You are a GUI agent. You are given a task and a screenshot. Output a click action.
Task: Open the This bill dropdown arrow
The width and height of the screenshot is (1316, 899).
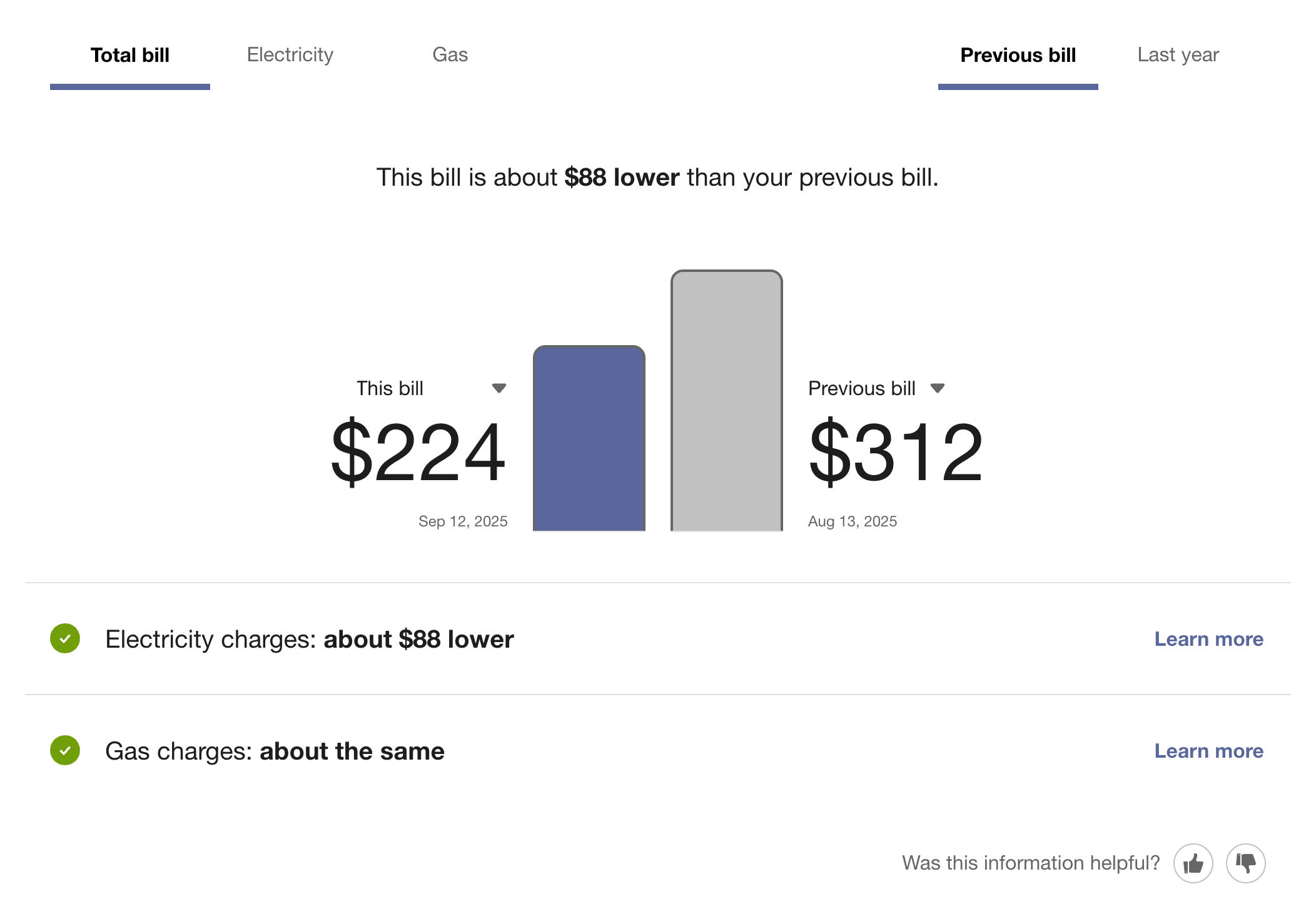(x=499, y=388)
